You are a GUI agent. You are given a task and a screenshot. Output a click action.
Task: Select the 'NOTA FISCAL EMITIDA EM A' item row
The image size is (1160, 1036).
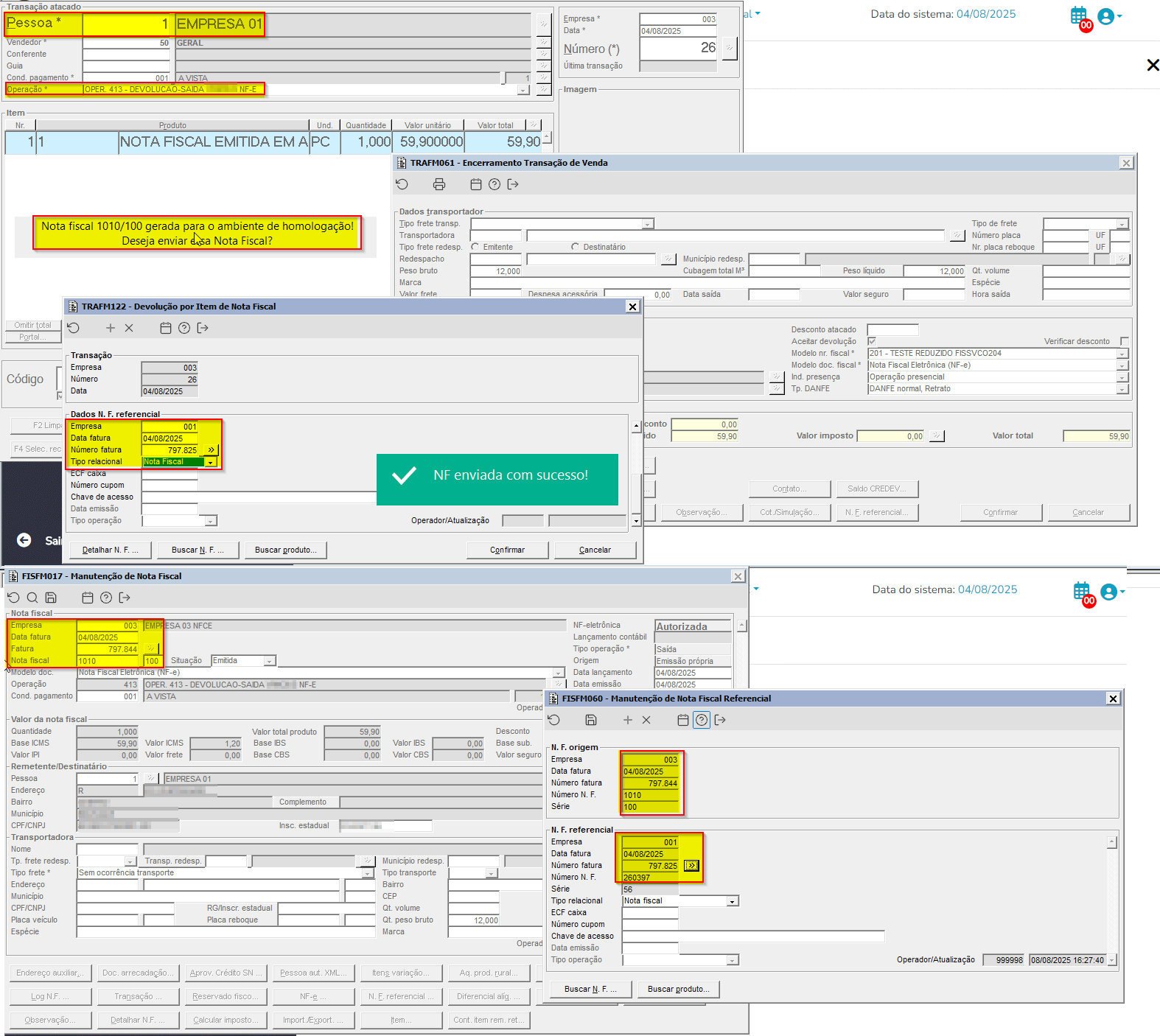point(273,142)
